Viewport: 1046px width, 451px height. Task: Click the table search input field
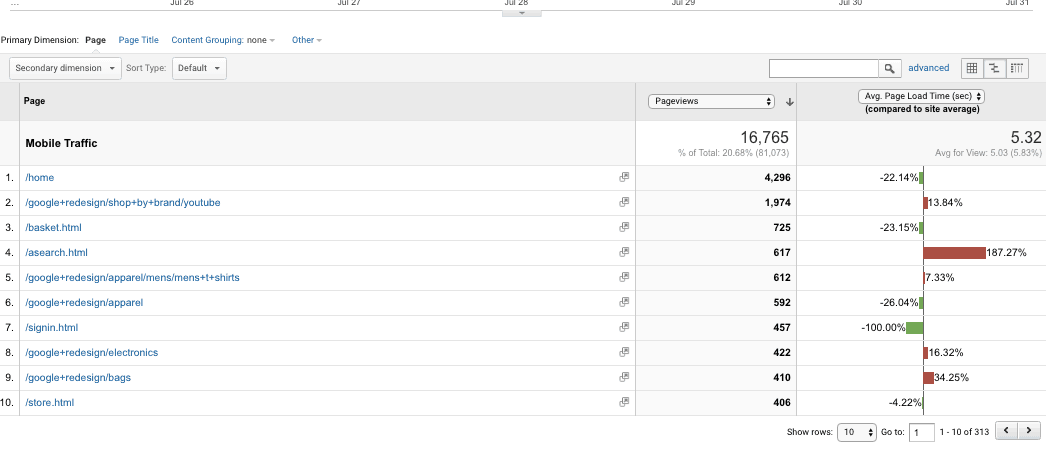(x=823, y=68)
